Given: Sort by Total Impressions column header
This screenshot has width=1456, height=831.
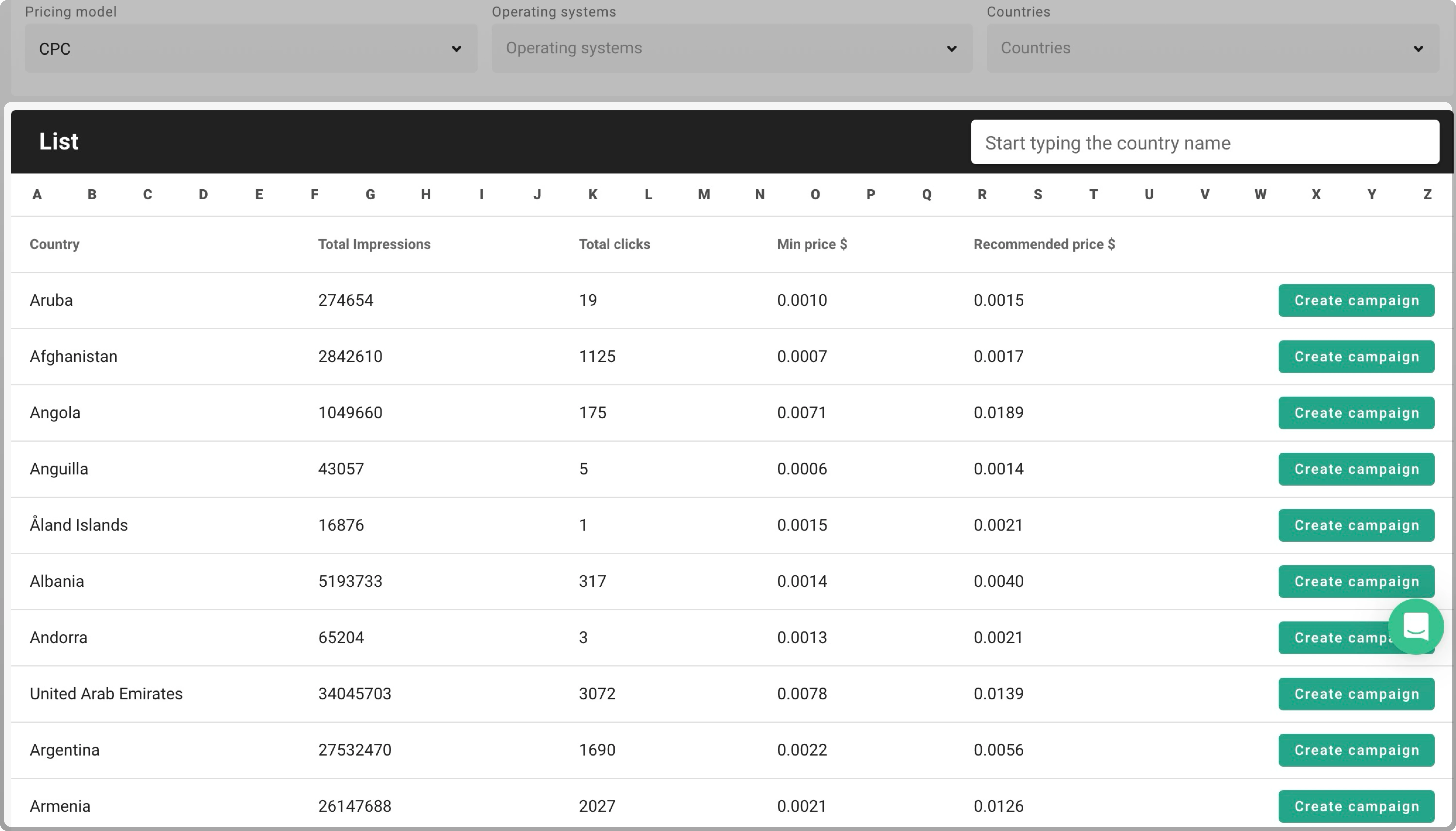Looking at the screenshot, I should pyautogui.click(x=374, y=244).
